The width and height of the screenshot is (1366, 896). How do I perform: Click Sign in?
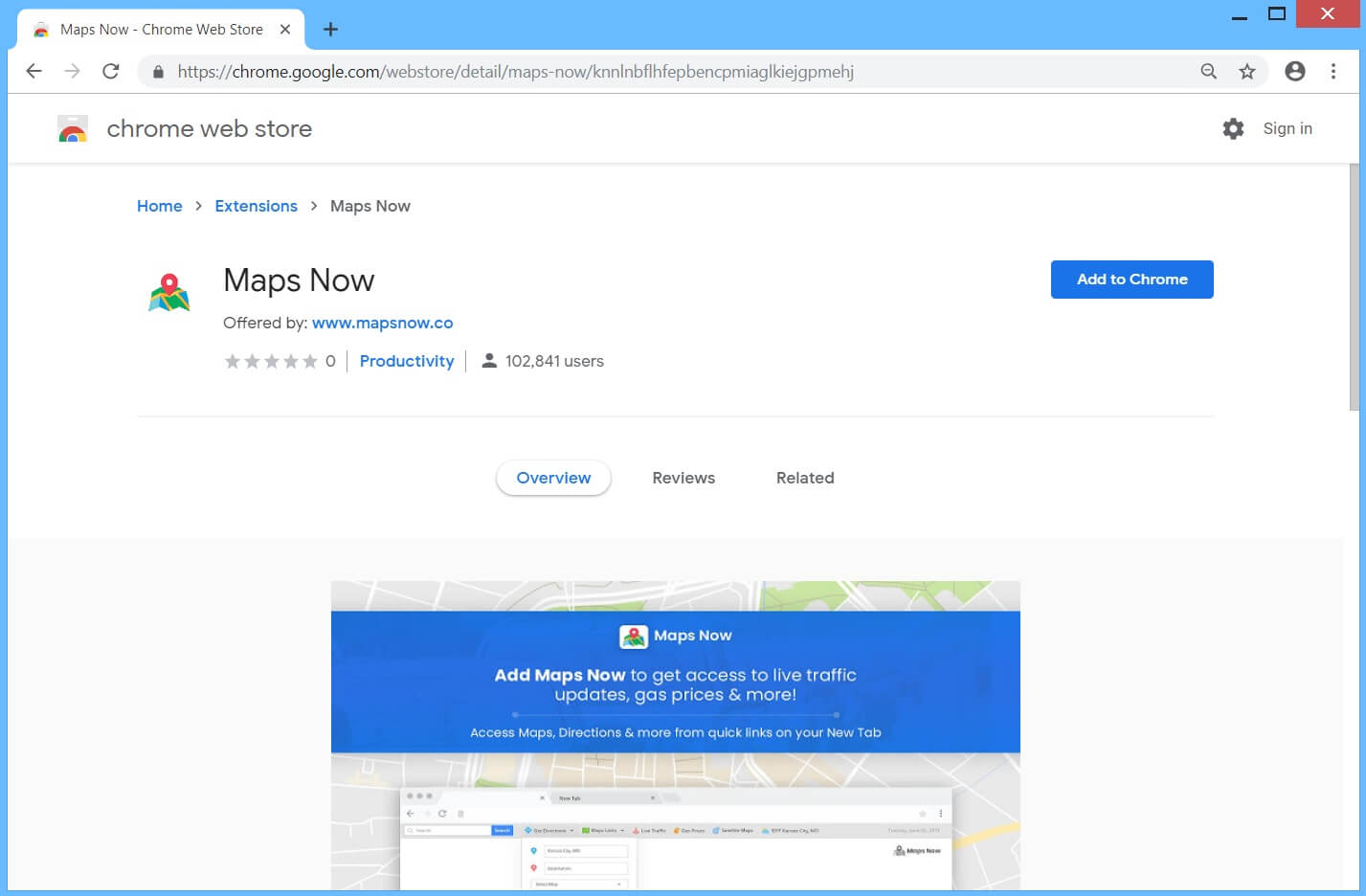pos(1288,128)
